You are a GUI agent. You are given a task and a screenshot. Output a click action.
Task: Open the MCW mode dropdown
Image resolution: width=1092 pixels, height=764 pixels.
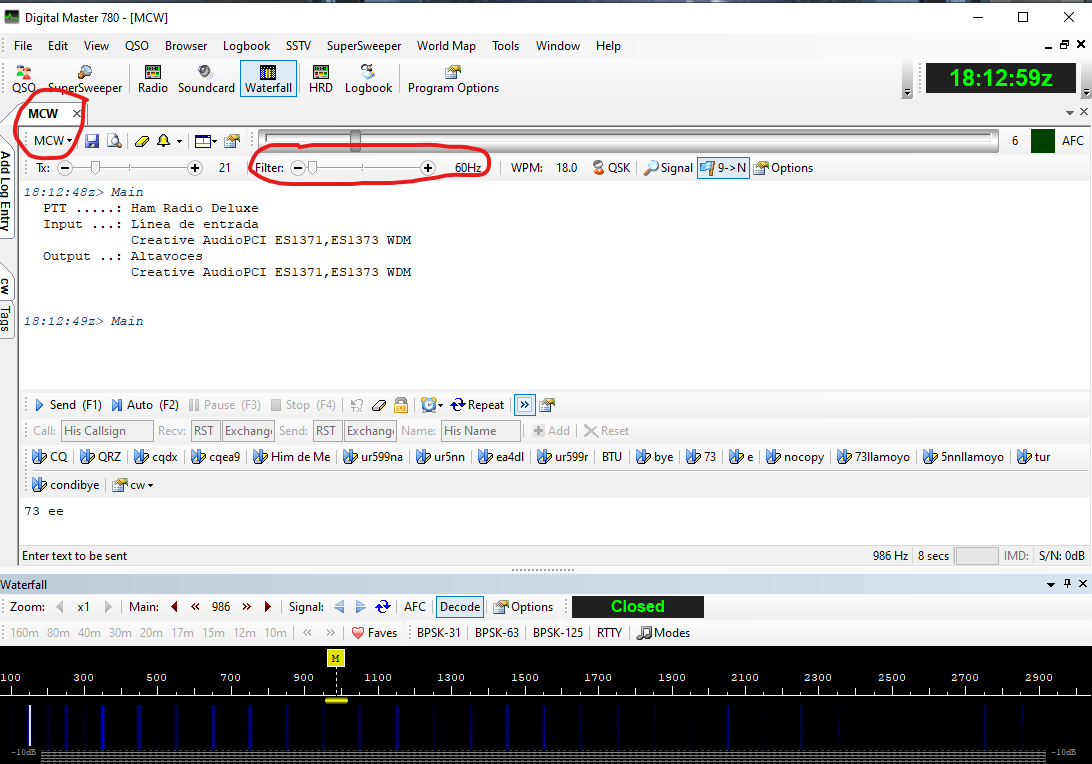coord(53,141)
